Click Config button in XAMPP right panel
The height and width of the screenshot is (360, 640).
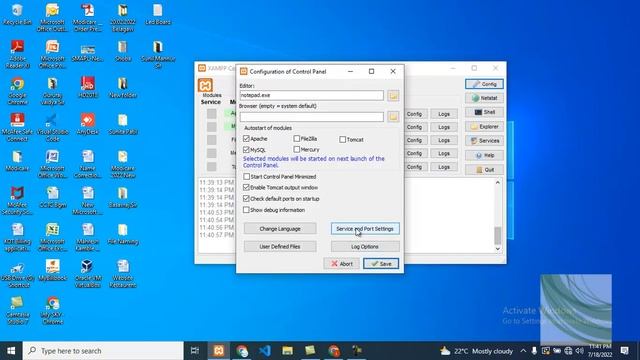pos(484,84)
